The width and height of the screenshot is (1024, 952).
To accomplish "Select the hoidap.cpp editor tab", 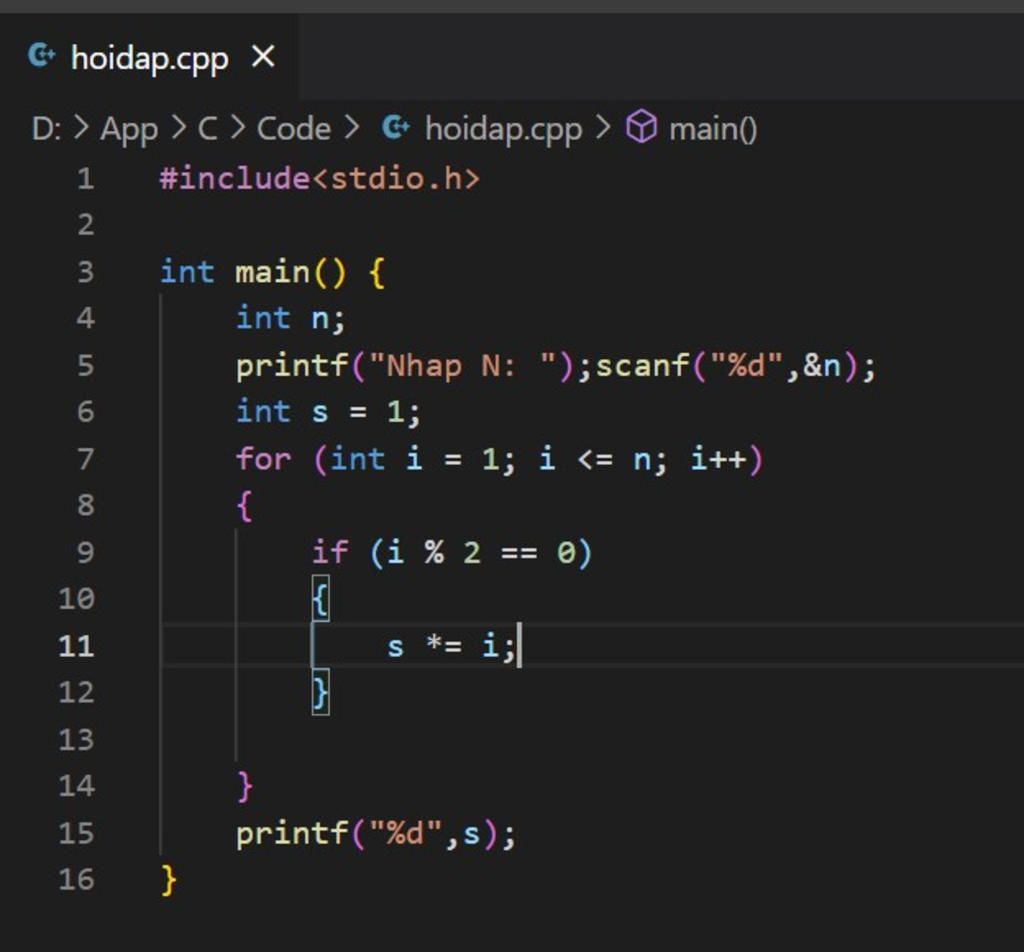I will [x=150, y=57].
